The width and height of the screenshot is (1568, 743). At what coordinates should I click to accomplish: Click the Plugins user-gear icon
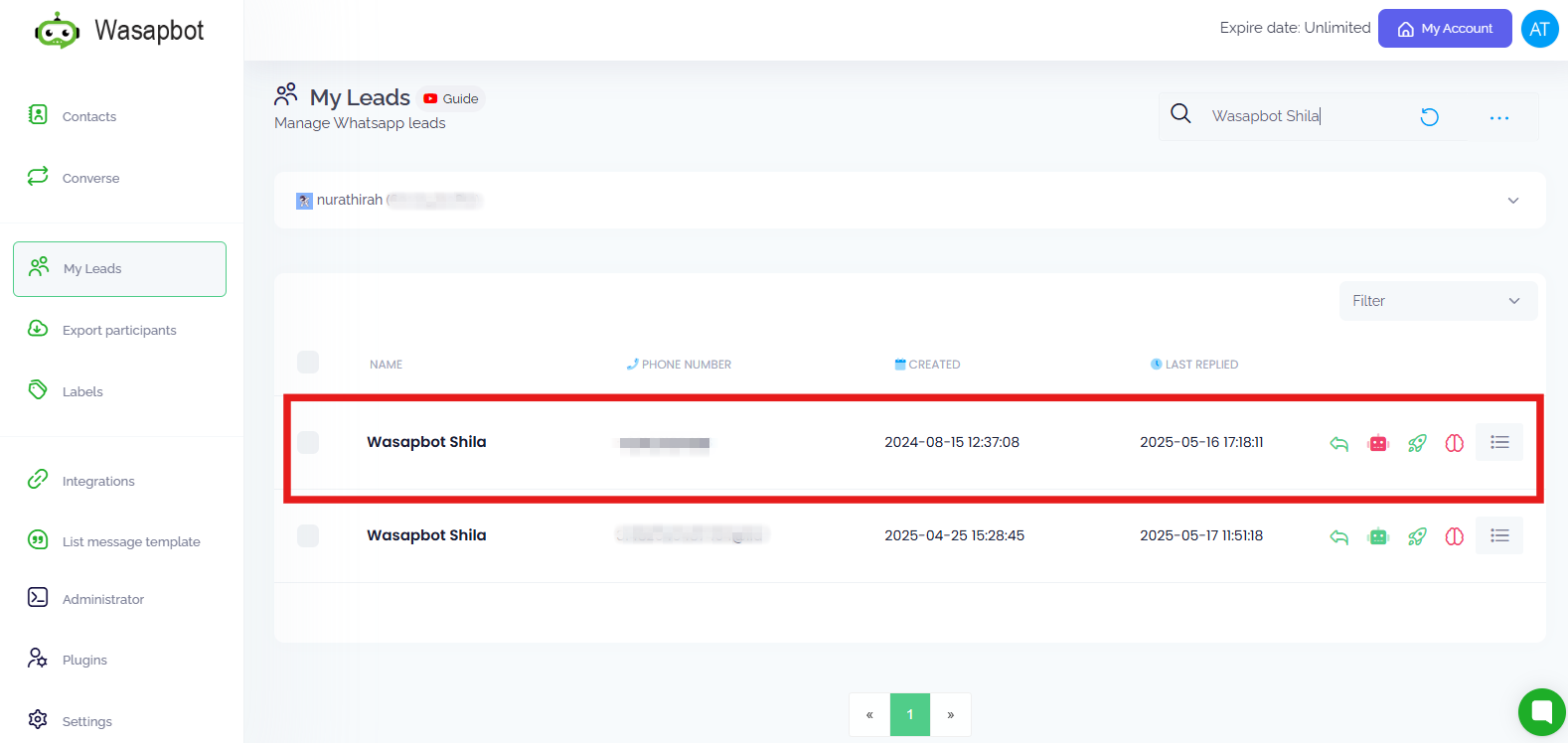(38, 659)
